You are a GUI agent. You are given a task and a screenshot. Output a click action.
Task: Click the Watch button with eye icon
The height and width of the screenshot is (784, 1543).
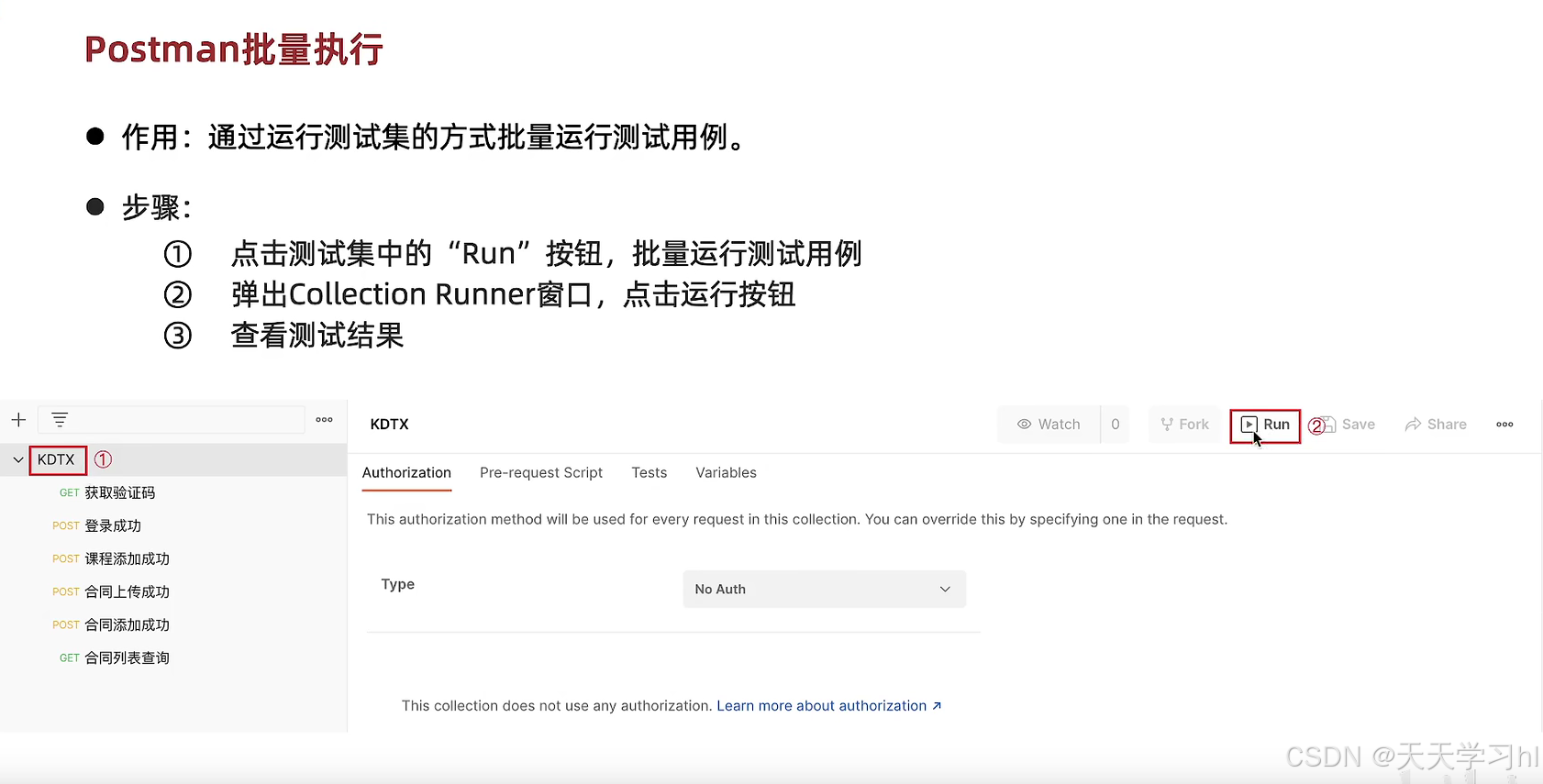1049,425
